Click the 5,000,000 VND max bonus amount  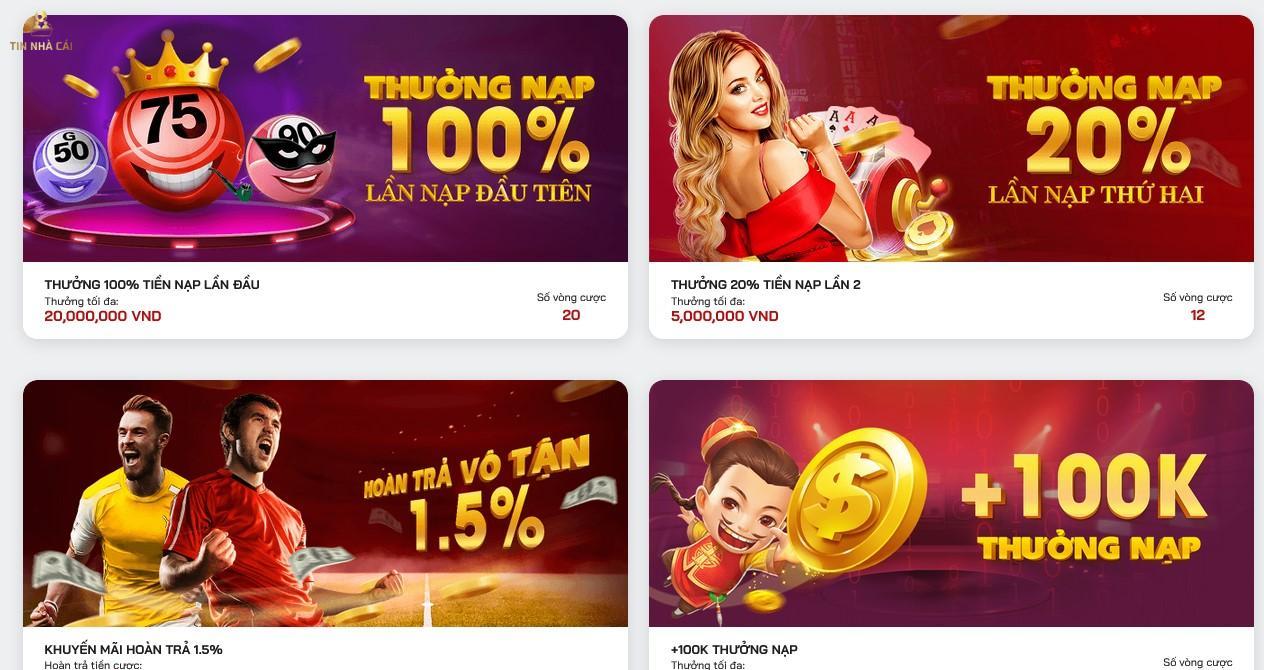725,316
